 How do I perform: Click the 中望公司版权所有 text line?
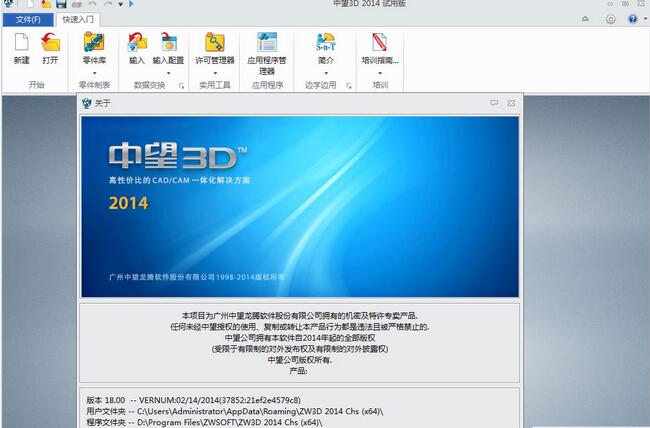(x=300, y=360)
